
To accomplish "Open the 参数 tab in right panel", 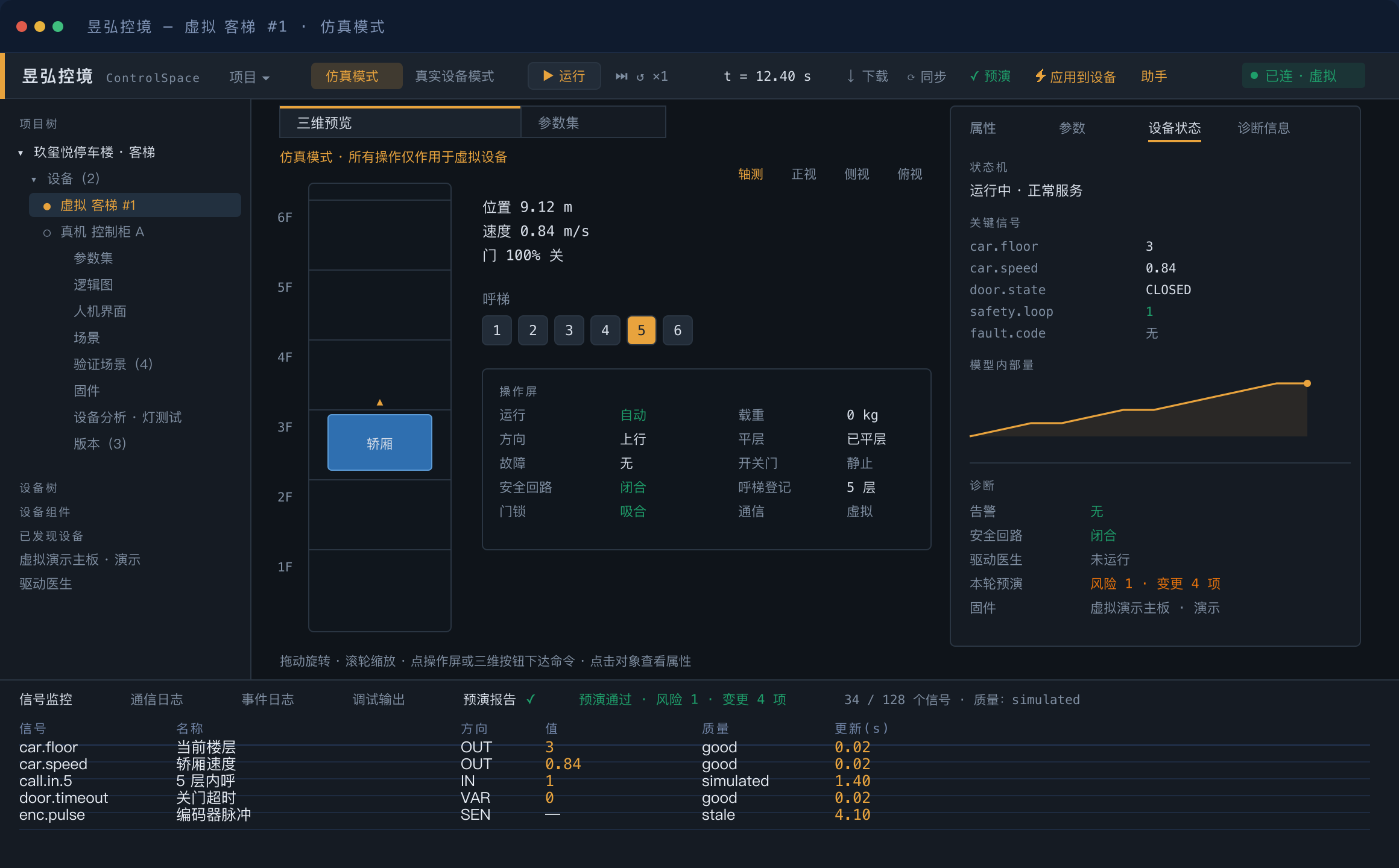I will coord(1072,128).
